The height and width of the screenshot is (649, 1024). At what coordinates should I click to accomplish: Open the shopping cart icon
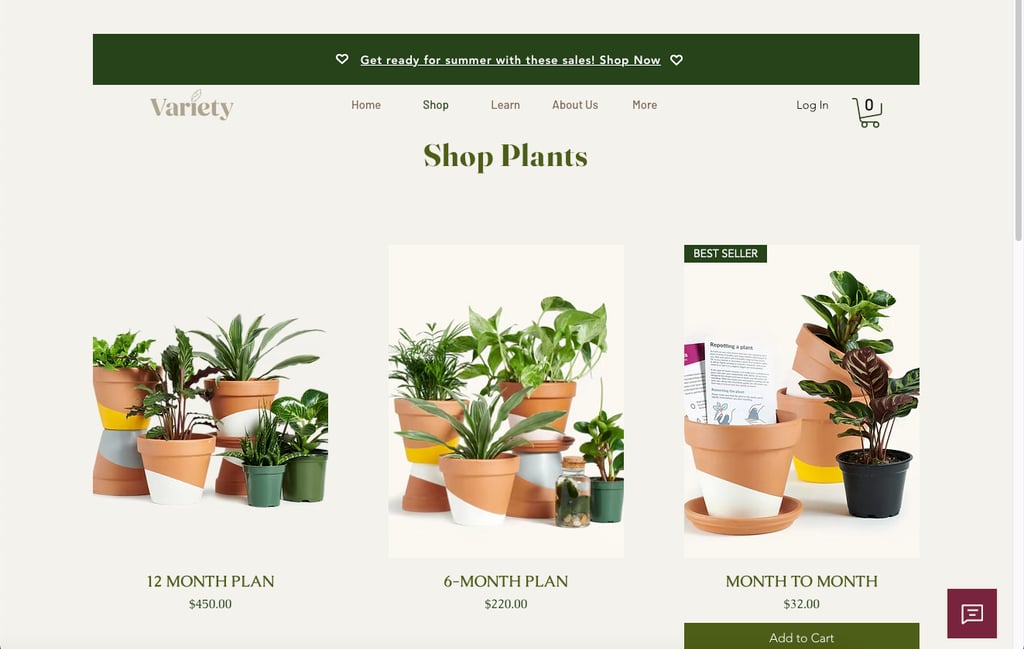tap(867, 112)
